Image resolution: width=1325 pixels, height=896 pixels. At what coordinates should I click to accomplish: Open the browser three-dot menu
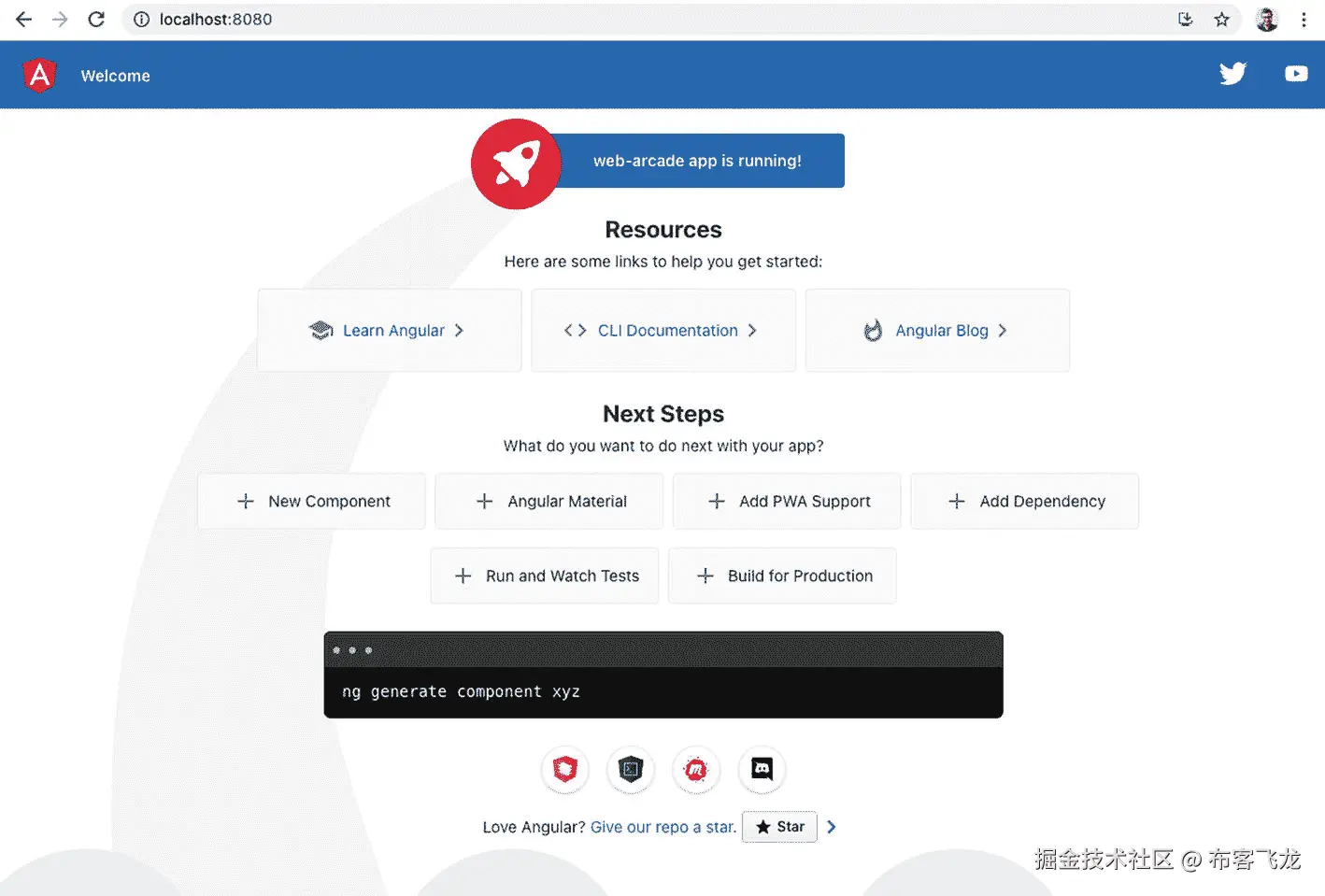pyautogui.click(x=1304, y=19)
